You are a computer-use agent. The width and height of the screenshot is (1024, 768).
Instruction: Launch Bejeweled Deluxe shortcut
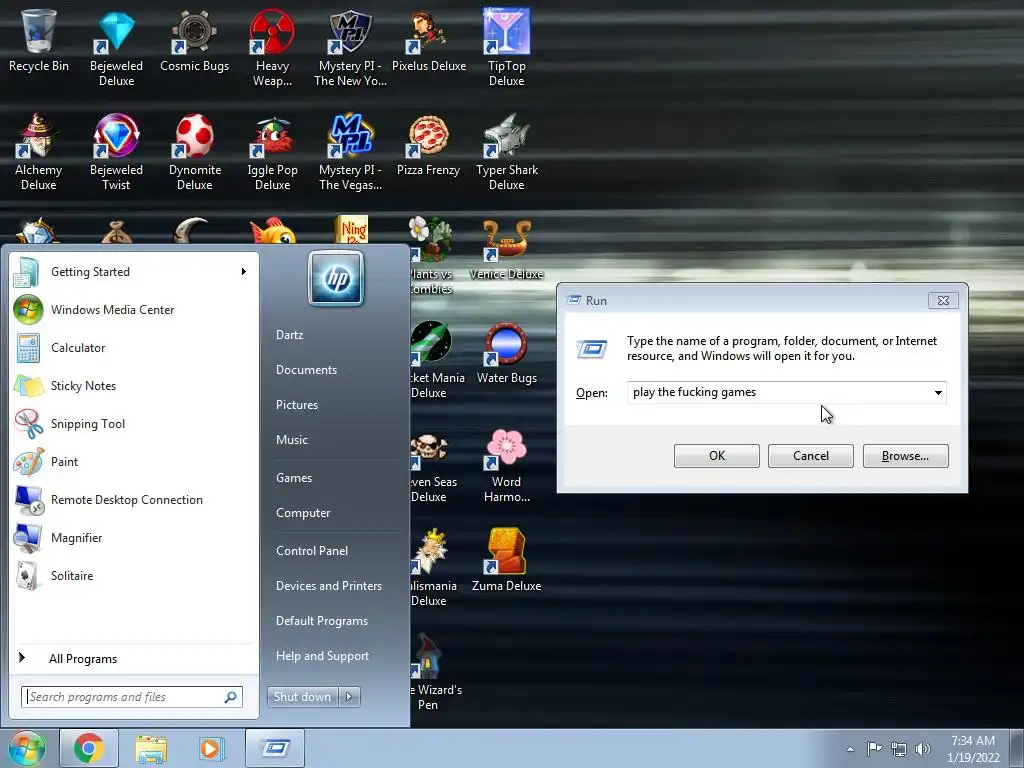coord(116,47)
